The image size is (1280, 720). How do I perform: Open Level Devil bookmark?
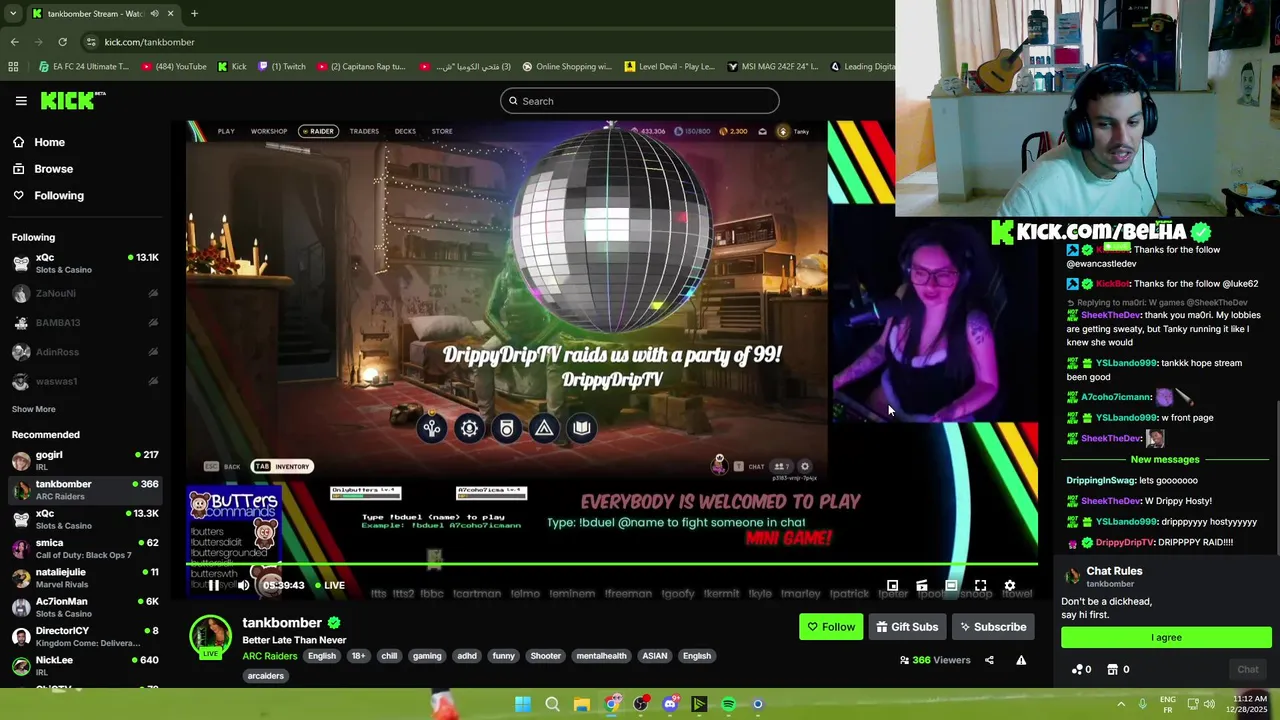click(670, 67)
